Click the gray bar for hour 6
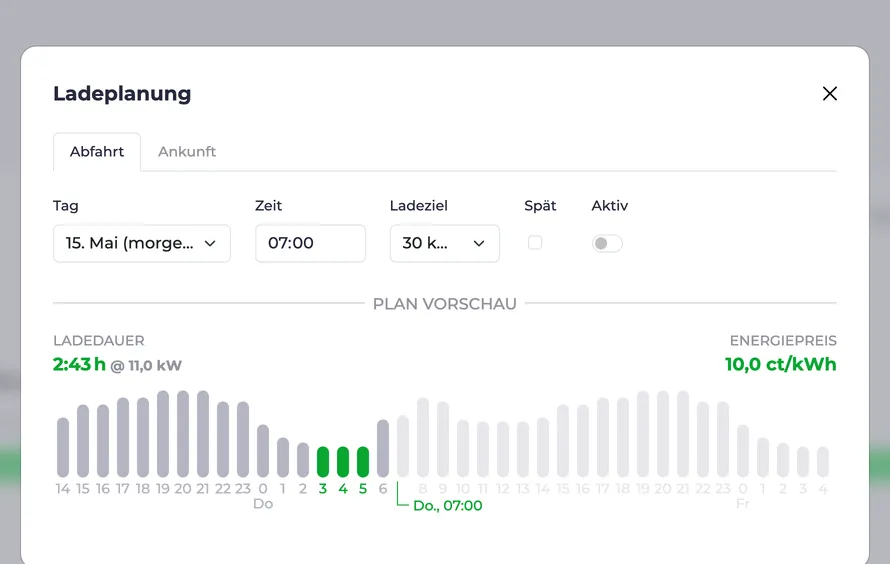The image size is (890, 564). [383, 448]
